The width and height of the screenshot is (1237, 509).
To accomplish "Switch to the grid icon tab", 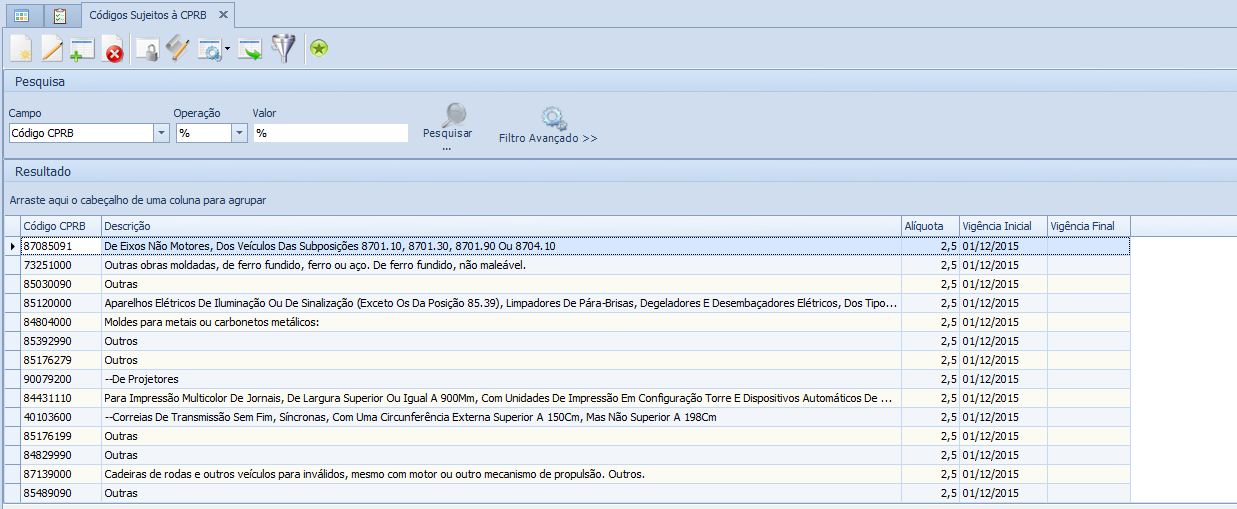I will (x=21, y=15).
